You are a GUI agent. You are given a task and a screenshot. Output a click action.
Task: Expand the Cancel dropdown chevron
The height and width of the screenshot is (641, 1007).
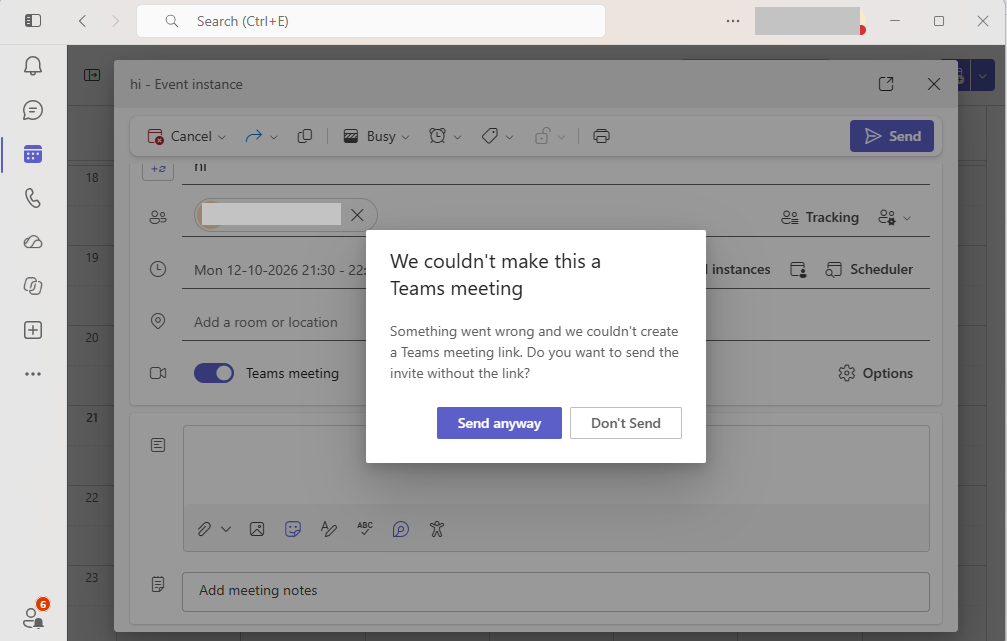pos(222,137)
